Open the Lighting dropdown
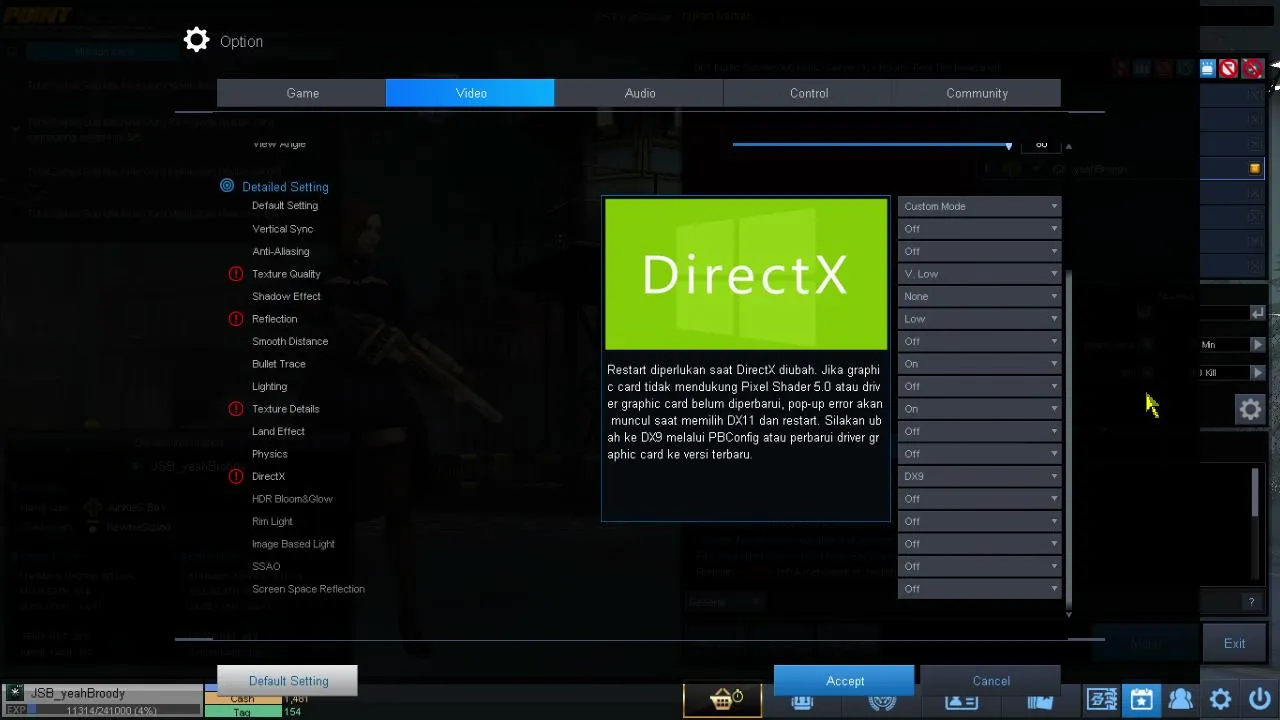This screenshot has width=1280, height=720. point(979,386)
